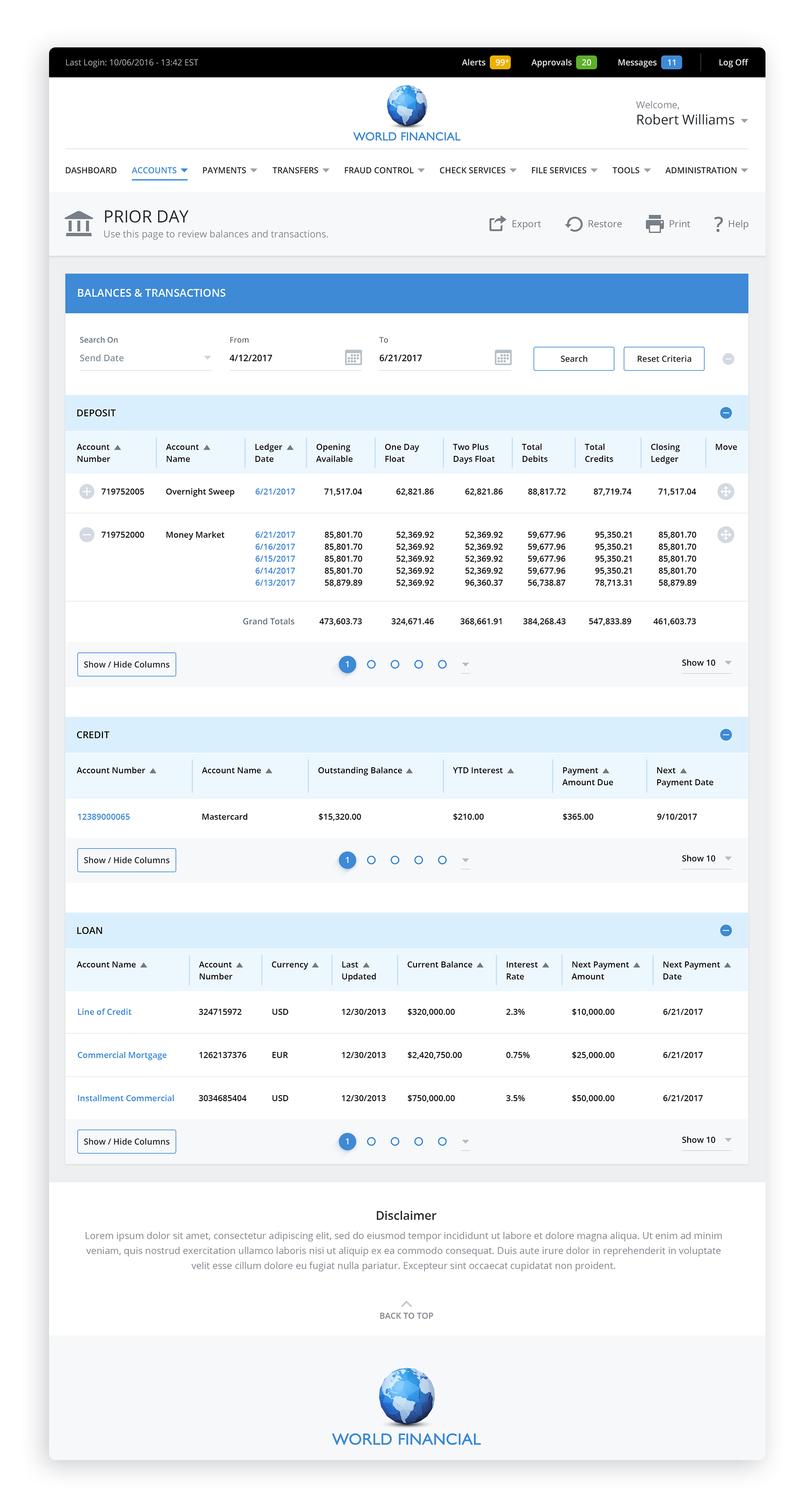Click Show / Hide Columns in Loan section
The width and height of the screenshot is (812, 1510).
[126, 1141]
